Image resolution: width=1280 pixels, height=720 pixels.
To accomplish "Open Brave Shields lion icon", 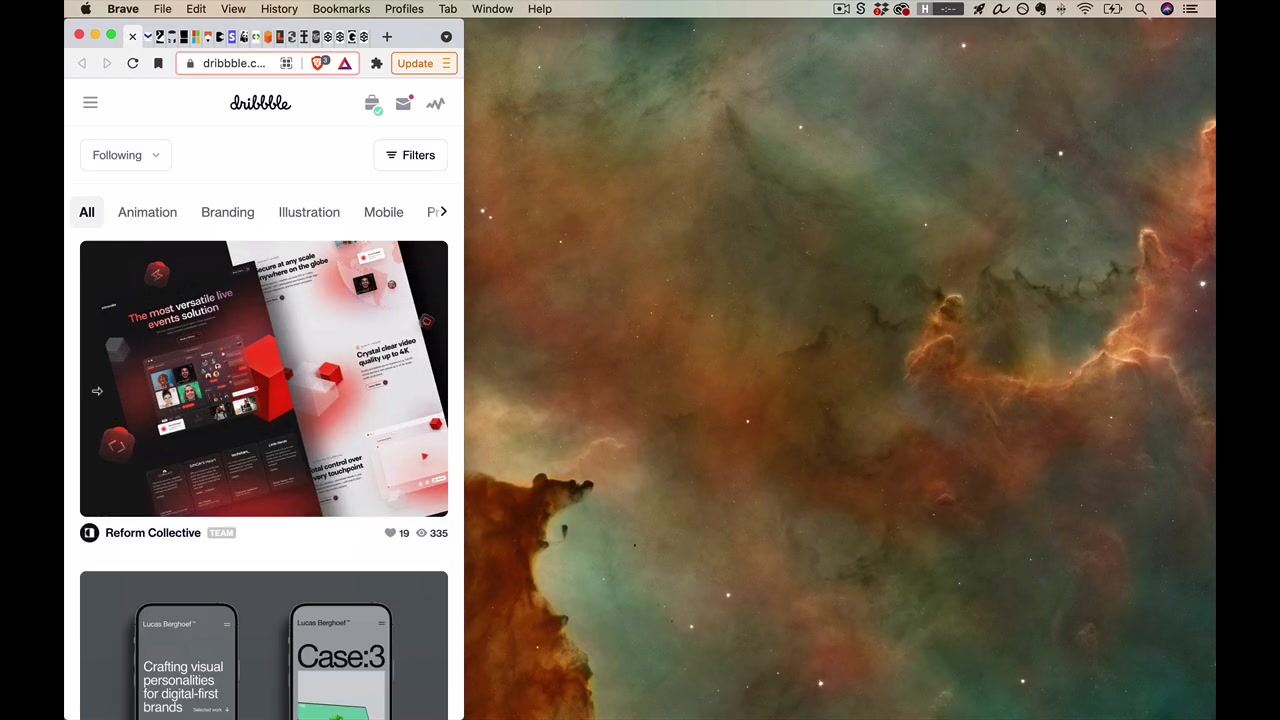I will [x=319, y=63].
